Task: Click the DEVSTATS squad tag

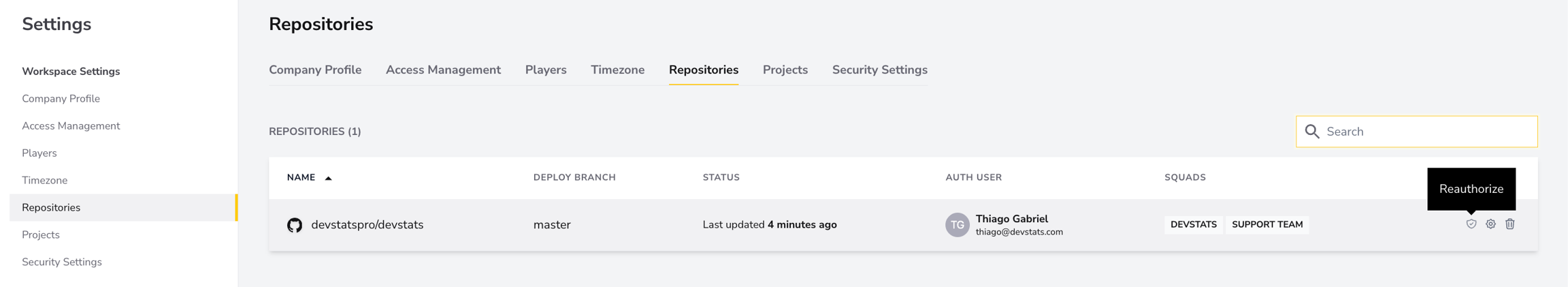Action: [x=1193, y=225]
